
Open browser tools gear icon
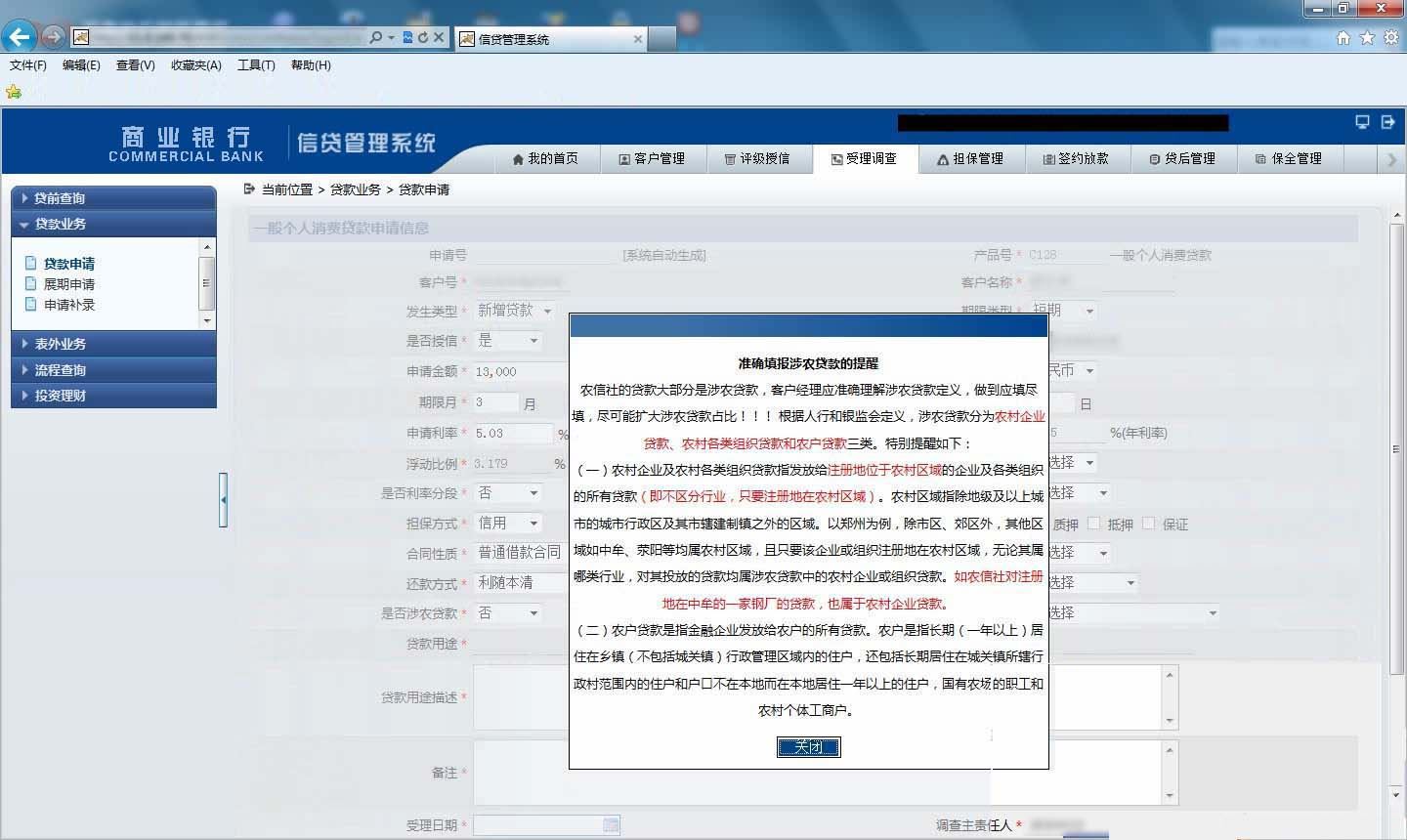(x=1390, y=38)
